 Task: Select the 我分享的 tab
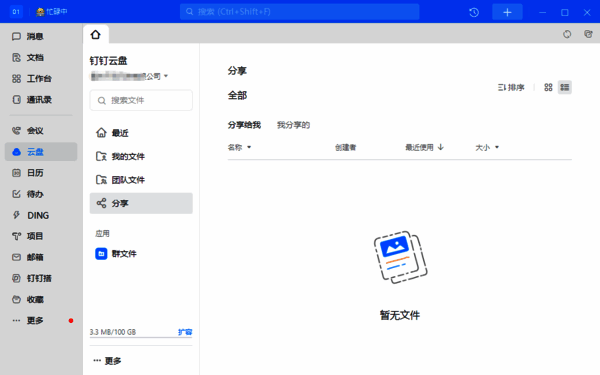pyautogui.click(x=293, y=125)
